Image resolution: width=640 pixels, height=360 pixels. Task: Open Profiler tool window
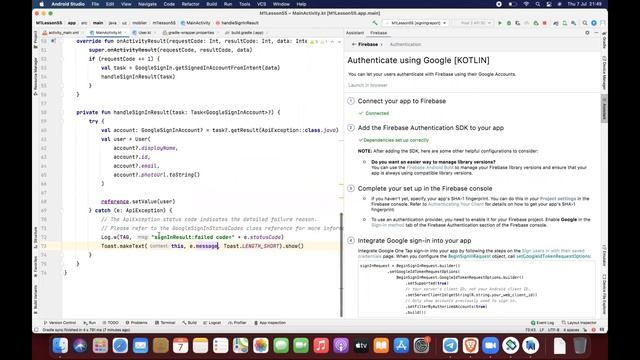[x=238, y=323]
